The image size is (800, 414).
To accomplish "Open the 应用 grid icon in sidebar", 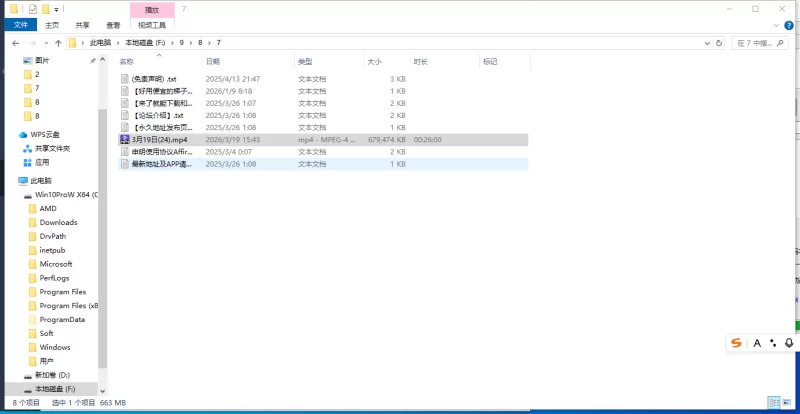I will tap(28, 162).
